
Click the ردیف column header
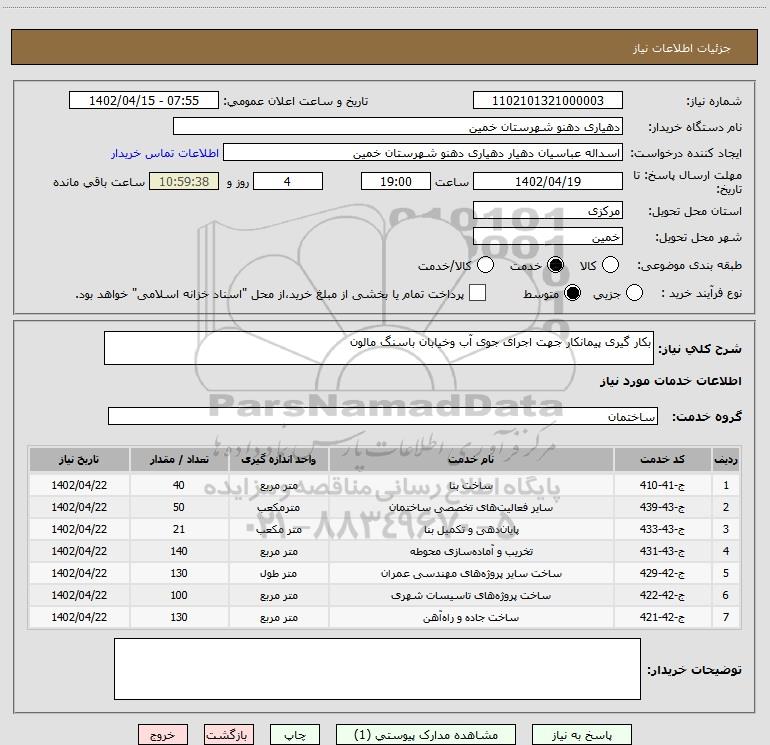tap(726, 459)
